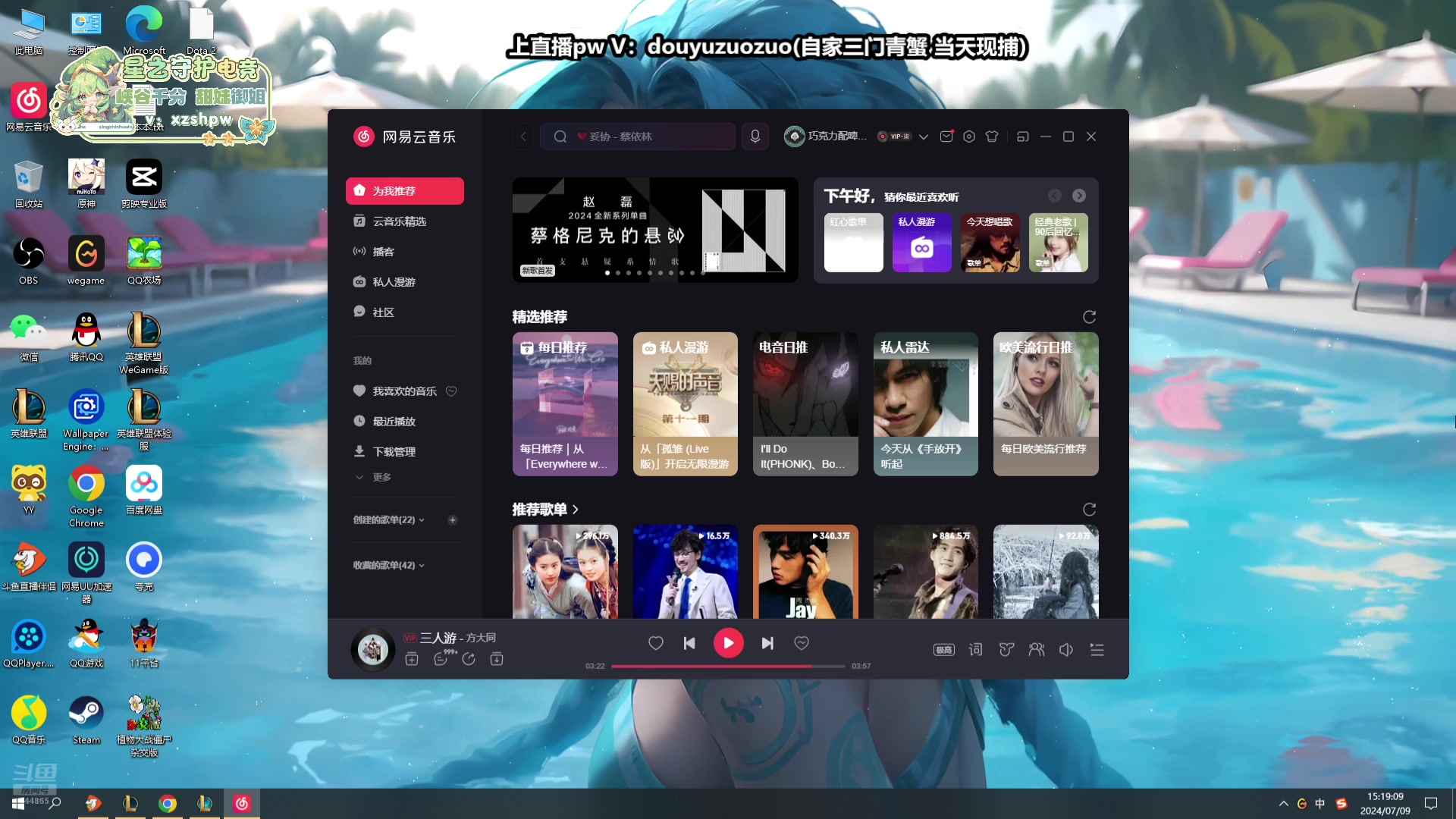Click the search box showing 妥协 - 蔡依林
The height and width of the screenshot is (819, 1456).
tap(637, 136)
